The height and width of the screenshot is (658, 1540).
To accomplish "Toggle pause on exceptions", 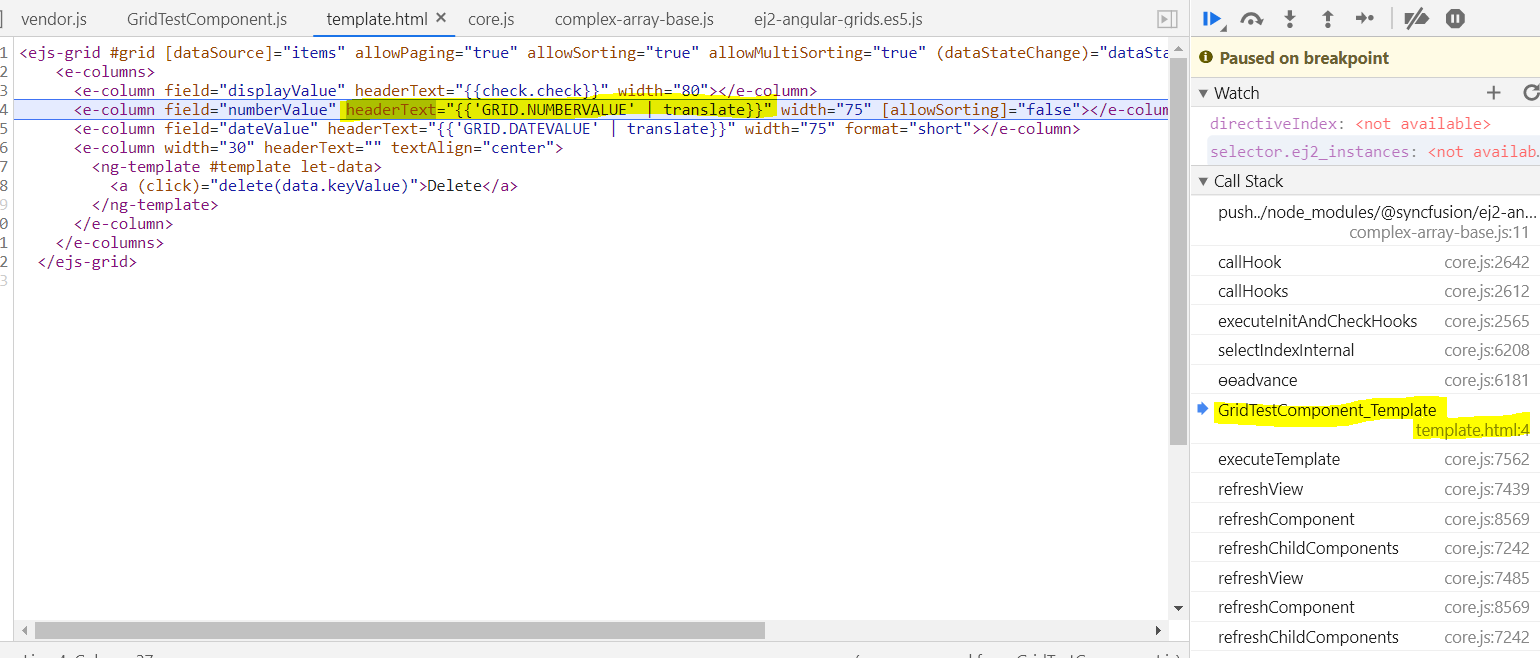I will click(x=1455, y=18).
